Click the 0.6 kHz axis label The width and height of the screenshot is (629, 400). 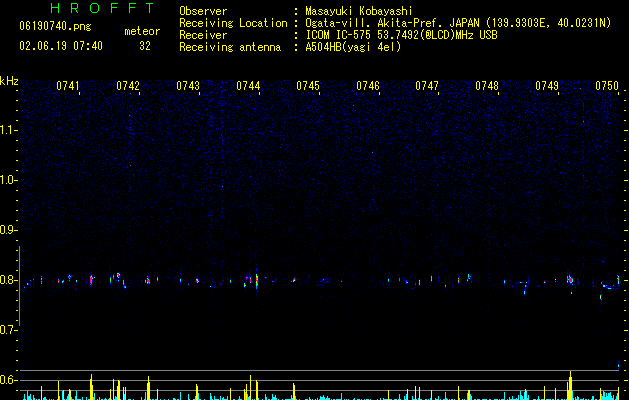point(9,380)
